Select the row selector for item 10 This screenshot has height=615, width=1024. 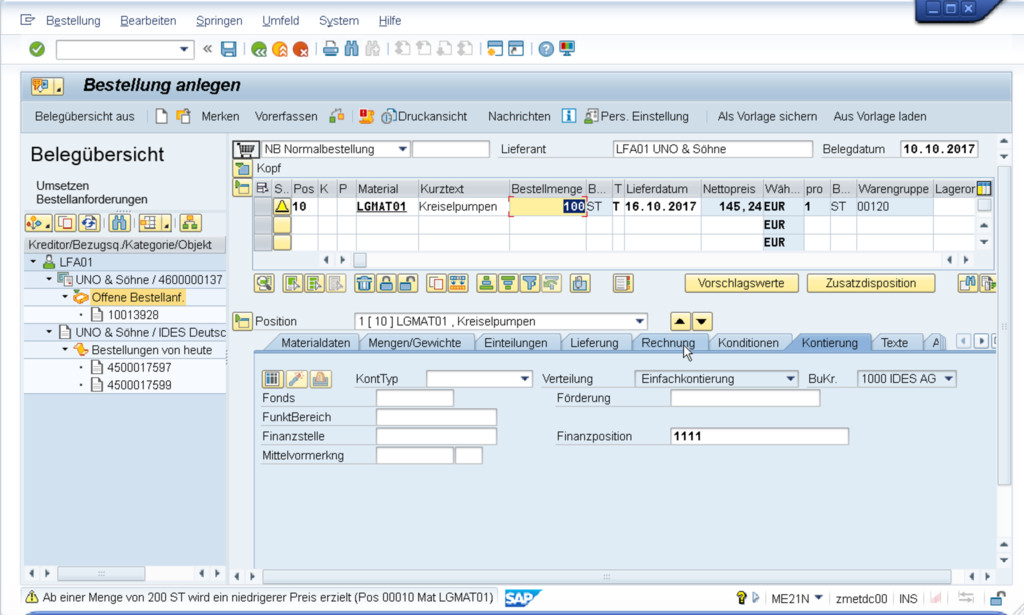click(x=262, y=206)
